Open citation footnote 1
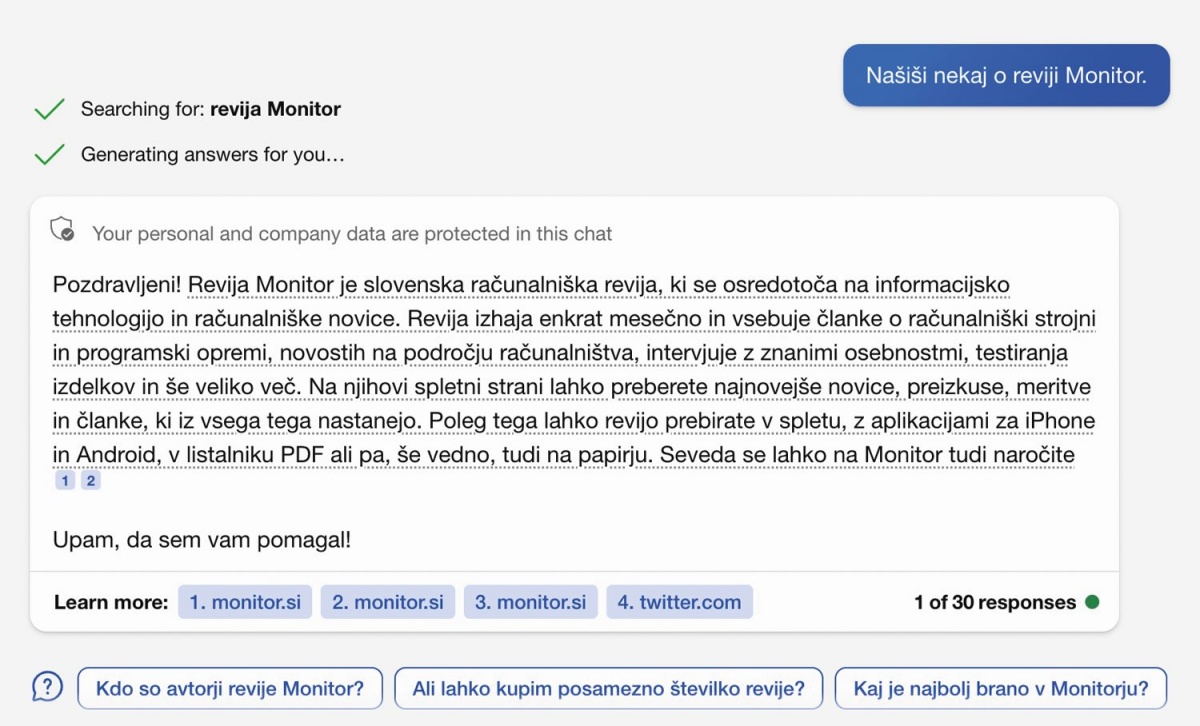Image resolution: width=1200 pixels, height=726 pixels. coord(65,481)
